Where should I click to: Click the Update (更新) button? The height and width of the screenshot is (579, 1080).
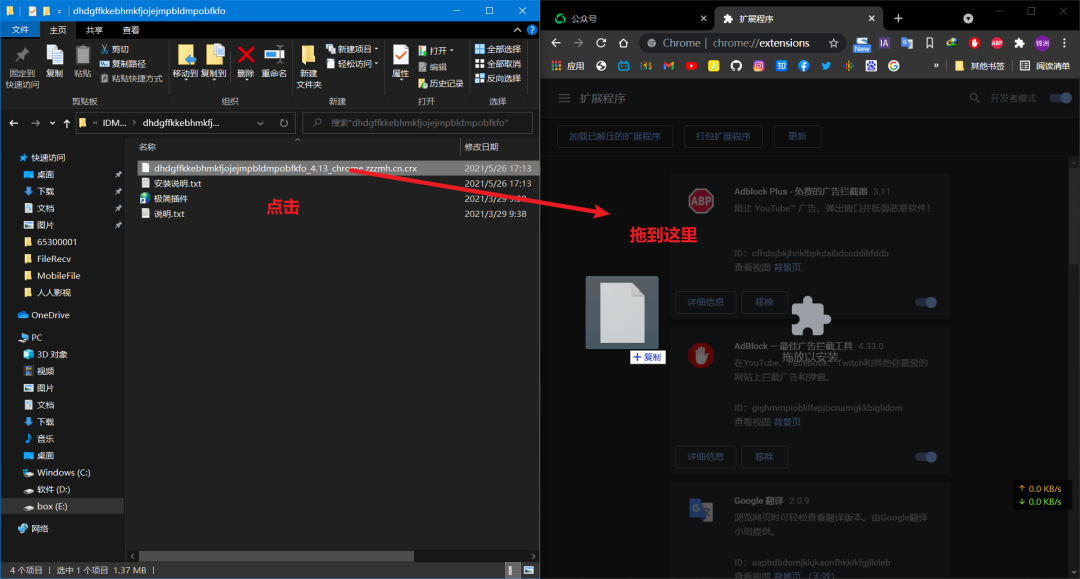pyautogui.click(x=797, y=136)
